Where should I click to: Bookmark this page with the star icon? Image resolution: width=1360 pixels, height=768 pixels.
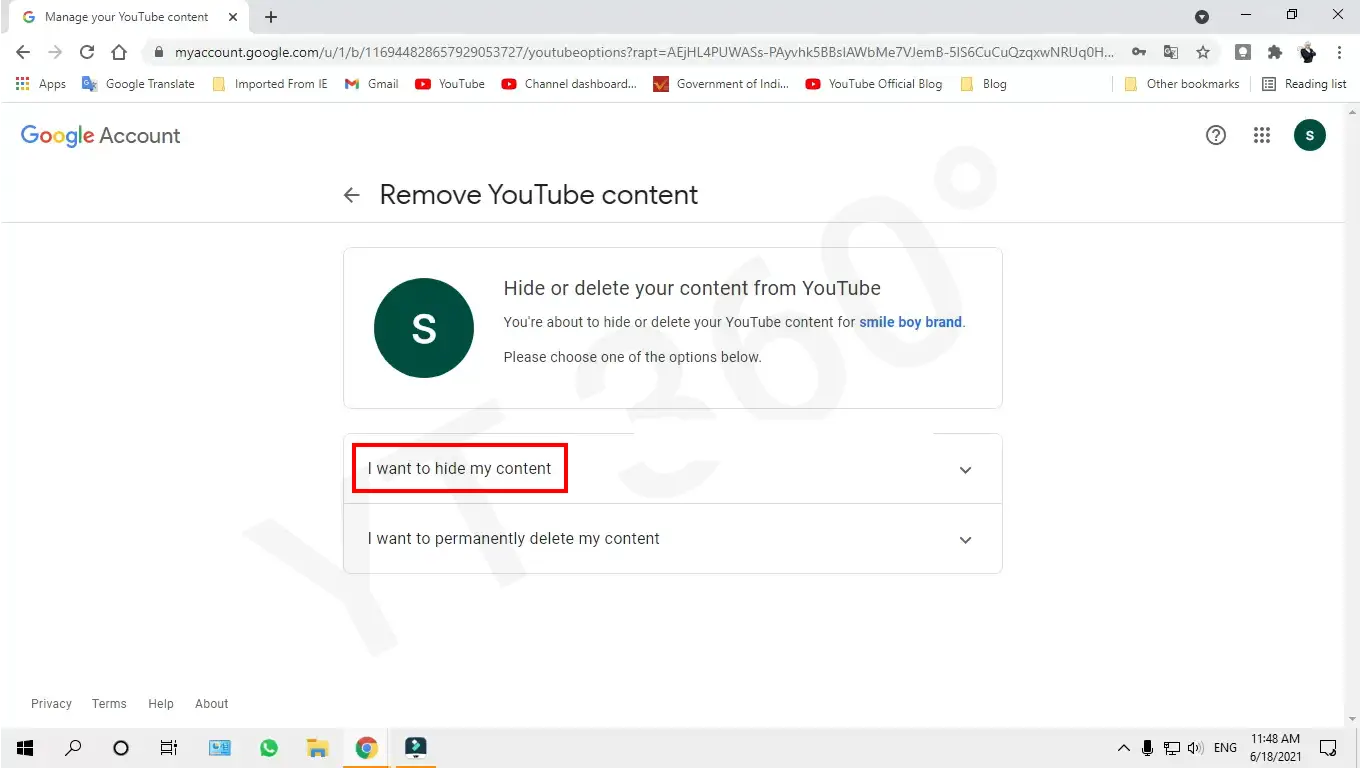pyautogui.click(x=1203, y=52)
